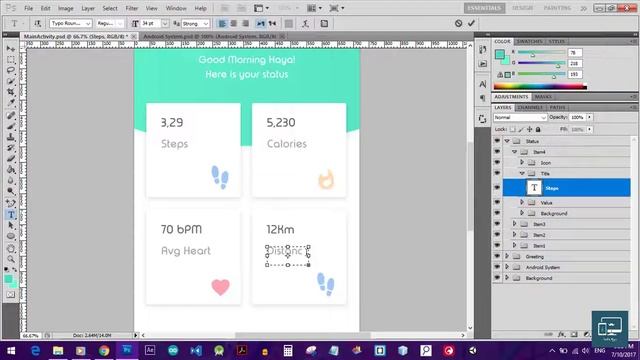Click the Create warped text icon

(305, 24)
